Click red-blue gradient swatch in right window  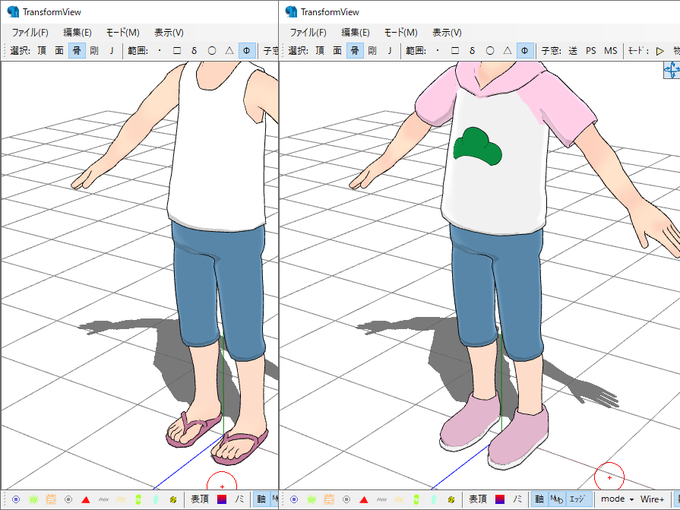point(500,500)
